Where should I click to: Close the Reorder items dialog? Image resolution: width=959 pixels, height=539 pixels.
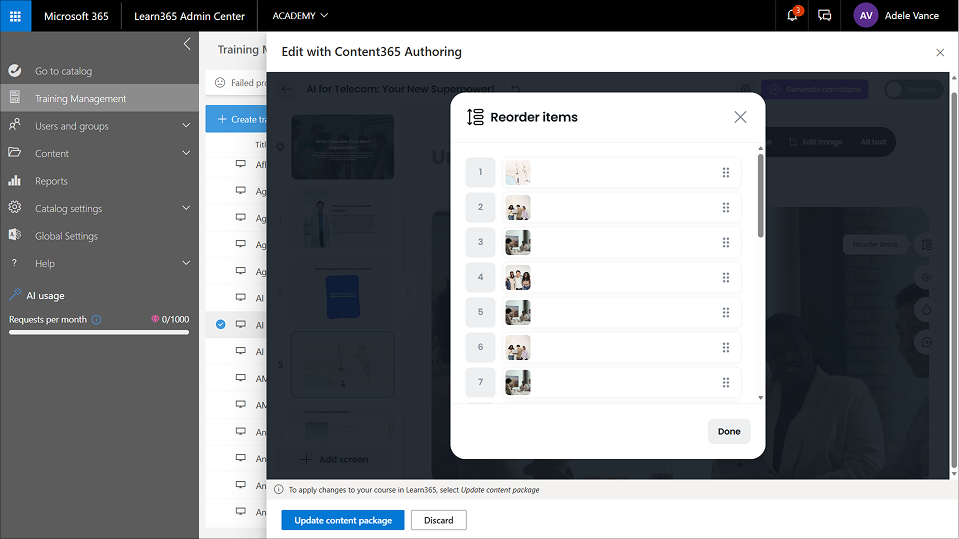coord(740,117)
